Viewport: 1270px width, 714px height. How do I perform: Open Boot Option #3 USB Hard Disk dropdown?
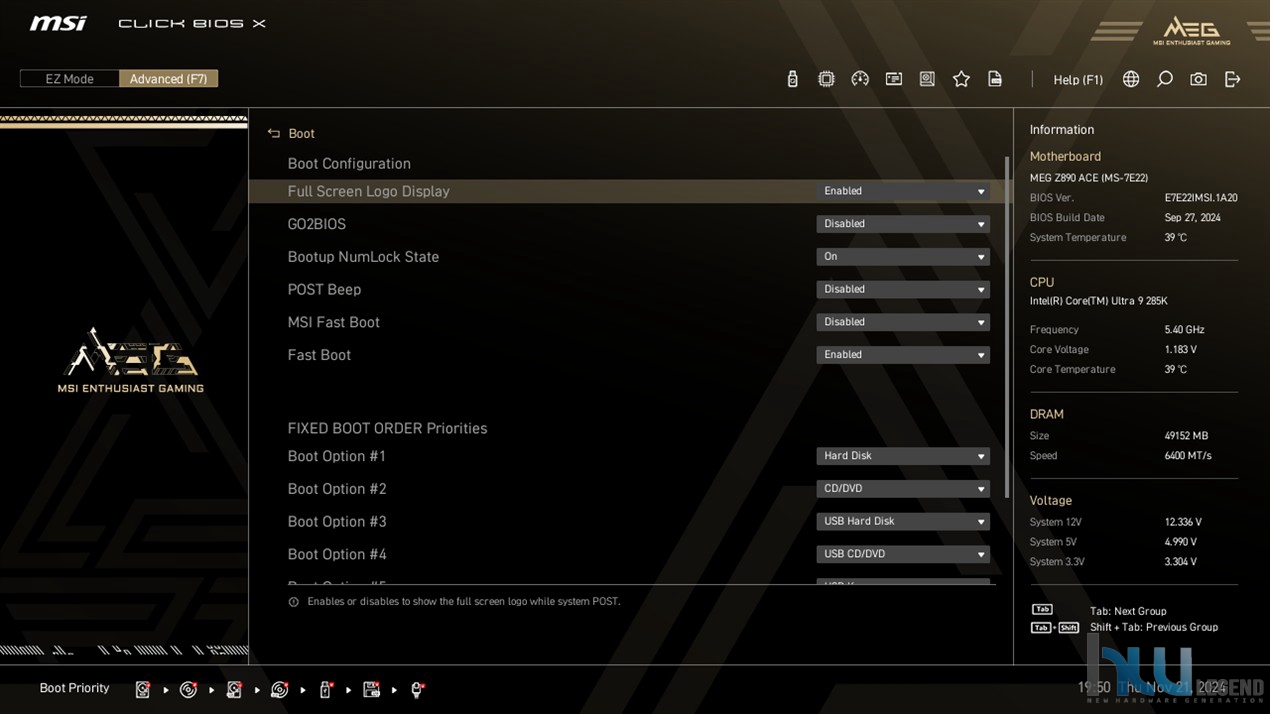tap(903, 521)
